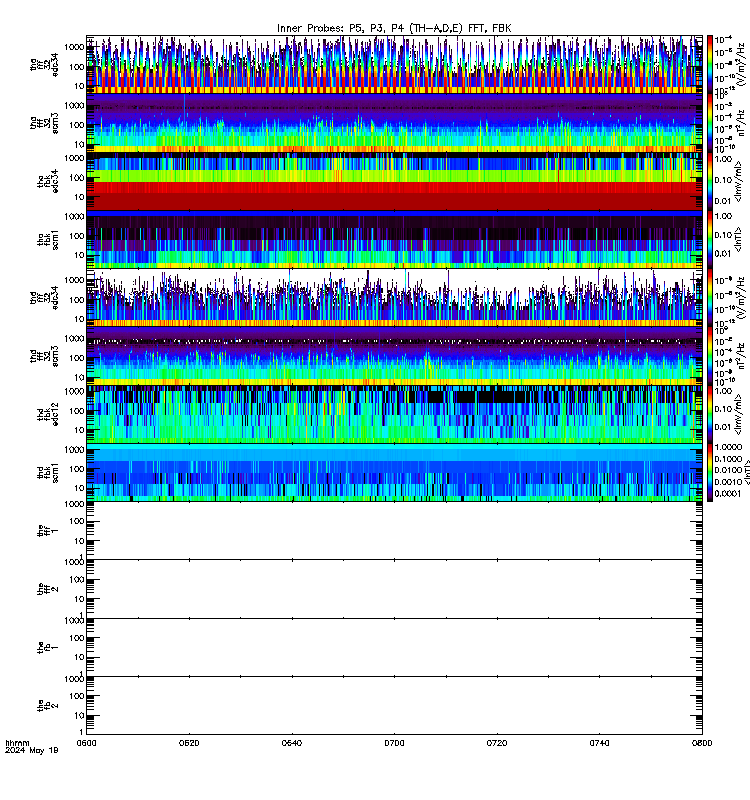750x800 pixels.
Task: Click the 'tha fbk edc34' panel label
Action: pos(48,181)
